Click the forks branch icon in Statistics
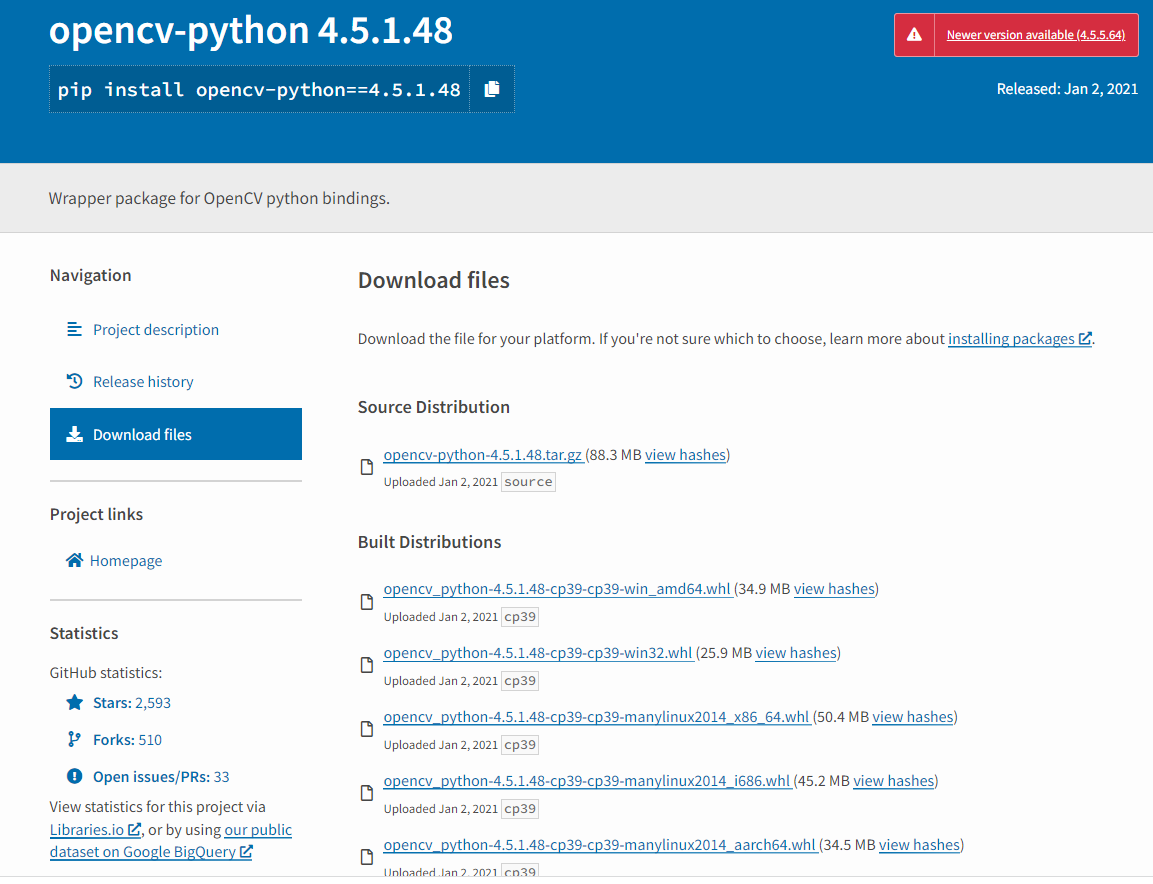Viewport: 1153px width, 884px height. click(72, 739)
